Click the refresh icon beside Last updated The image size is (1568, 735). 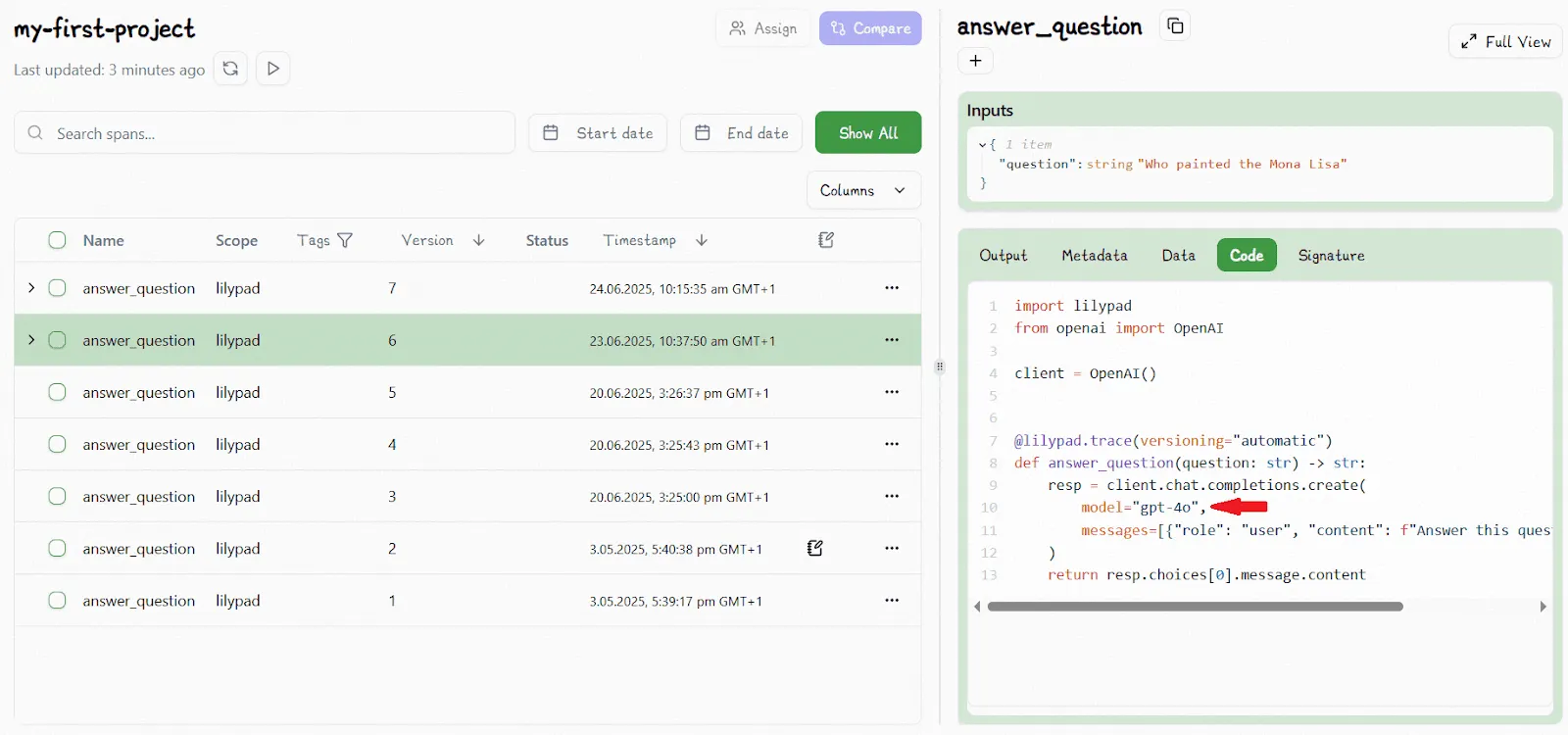(230, 69)
